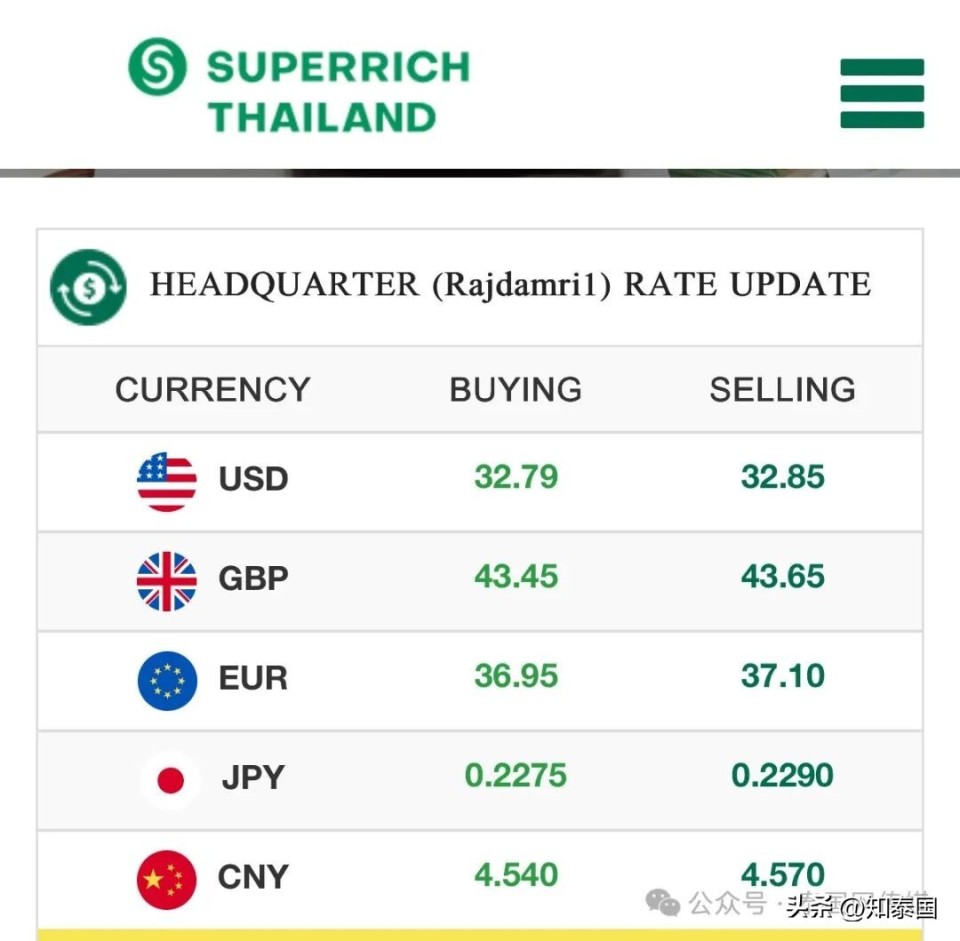Click the rate update exchange icon
Screen dimensions: 960x941
[x=88, y=287]
